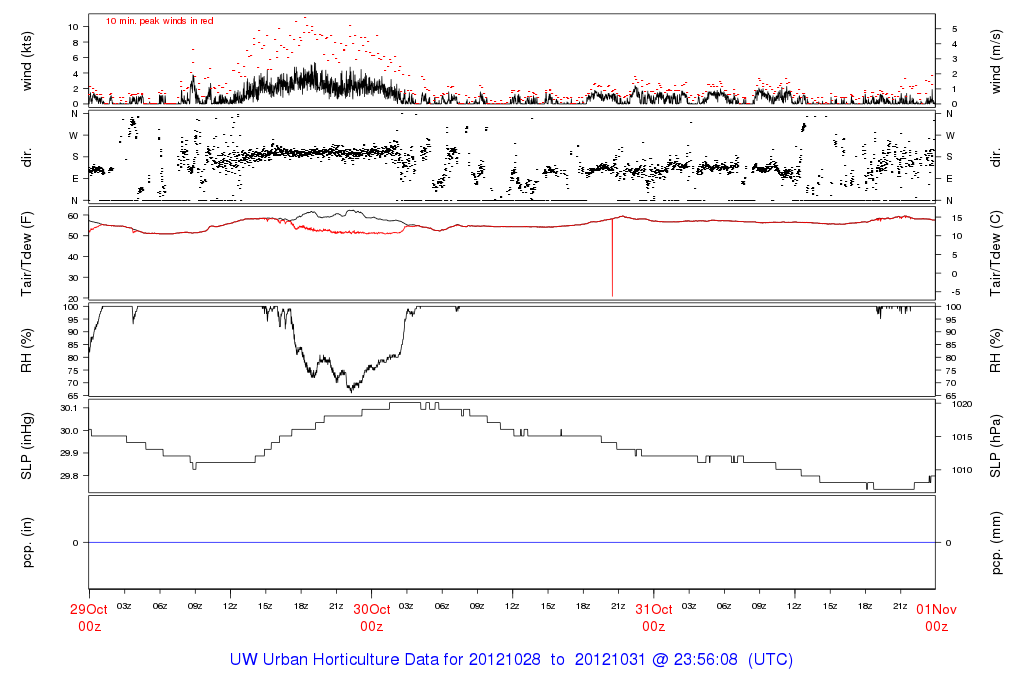Click the left 'dir.' axis label
This screenshot has width=1024, height=700.
pos(27,157)
